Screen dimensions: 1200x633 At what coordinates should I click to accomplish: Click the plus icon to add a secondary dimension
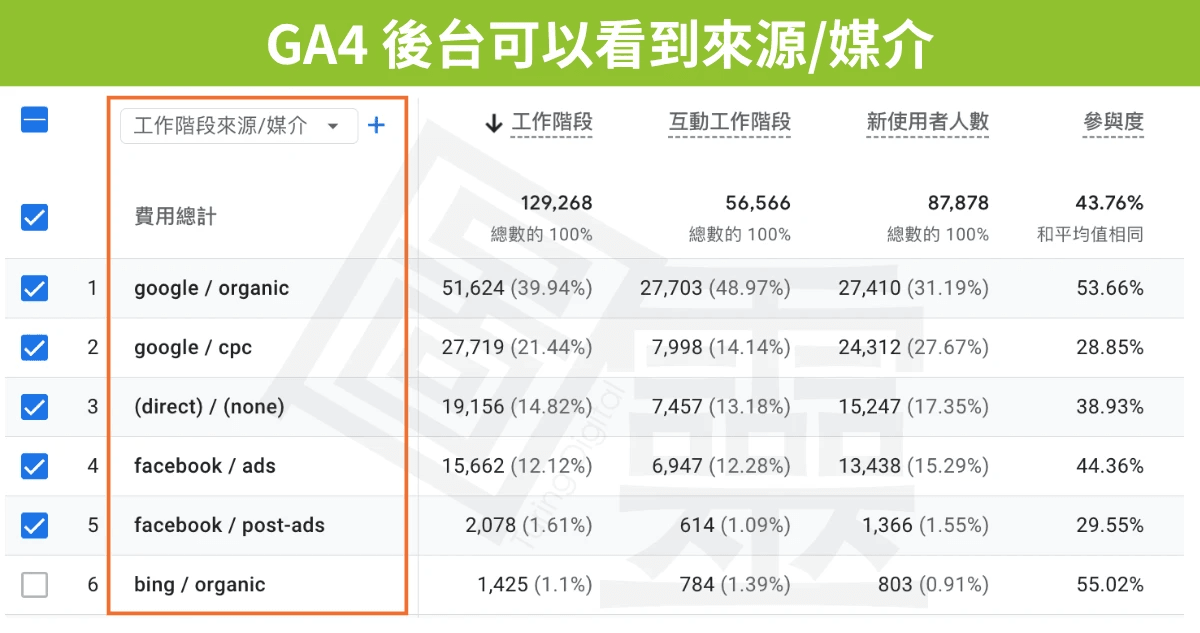377,125
